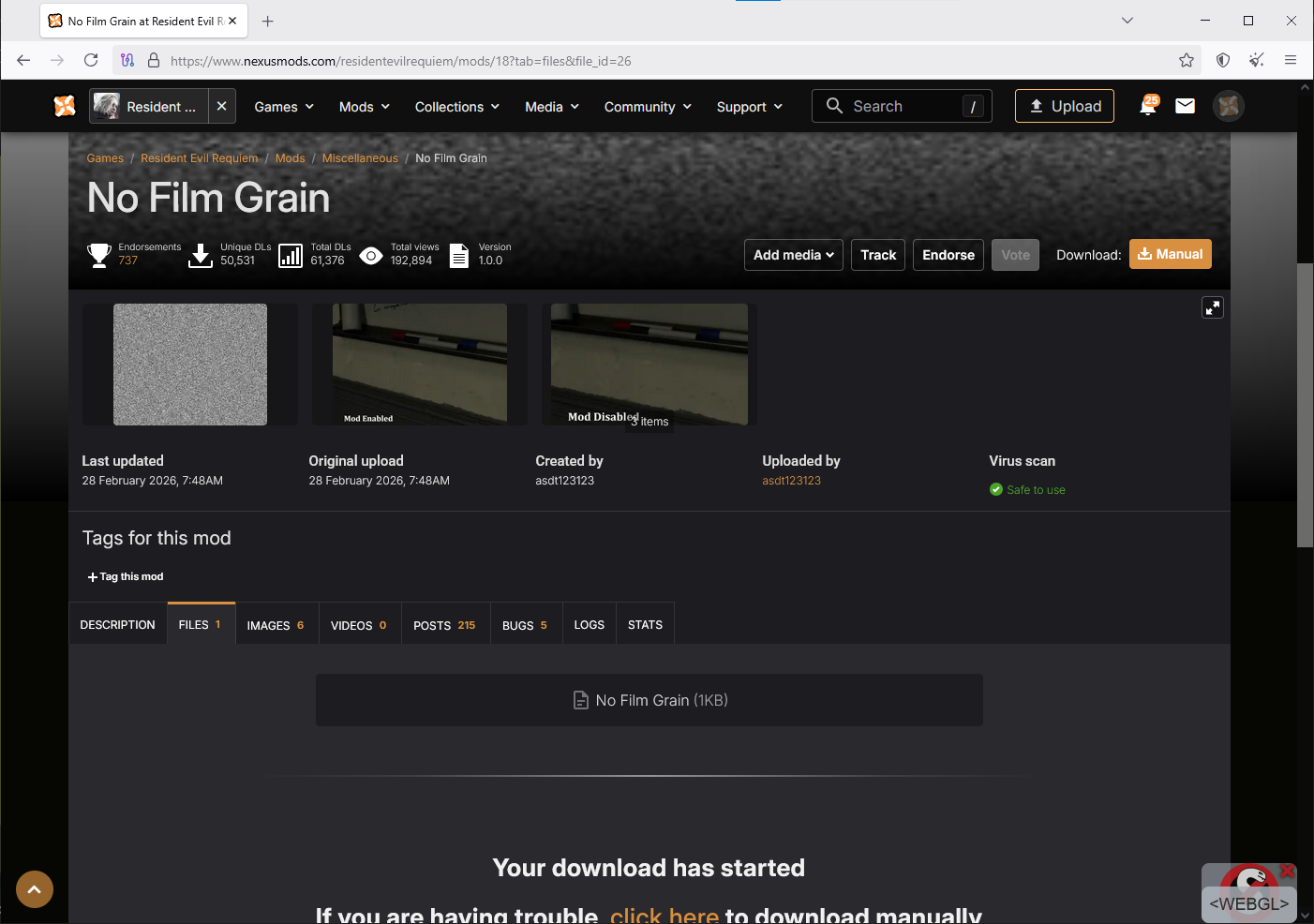The width and height of the screenshot is (1314, 924).
Task: Go to the Posts tab
Action: coord(445,625)
